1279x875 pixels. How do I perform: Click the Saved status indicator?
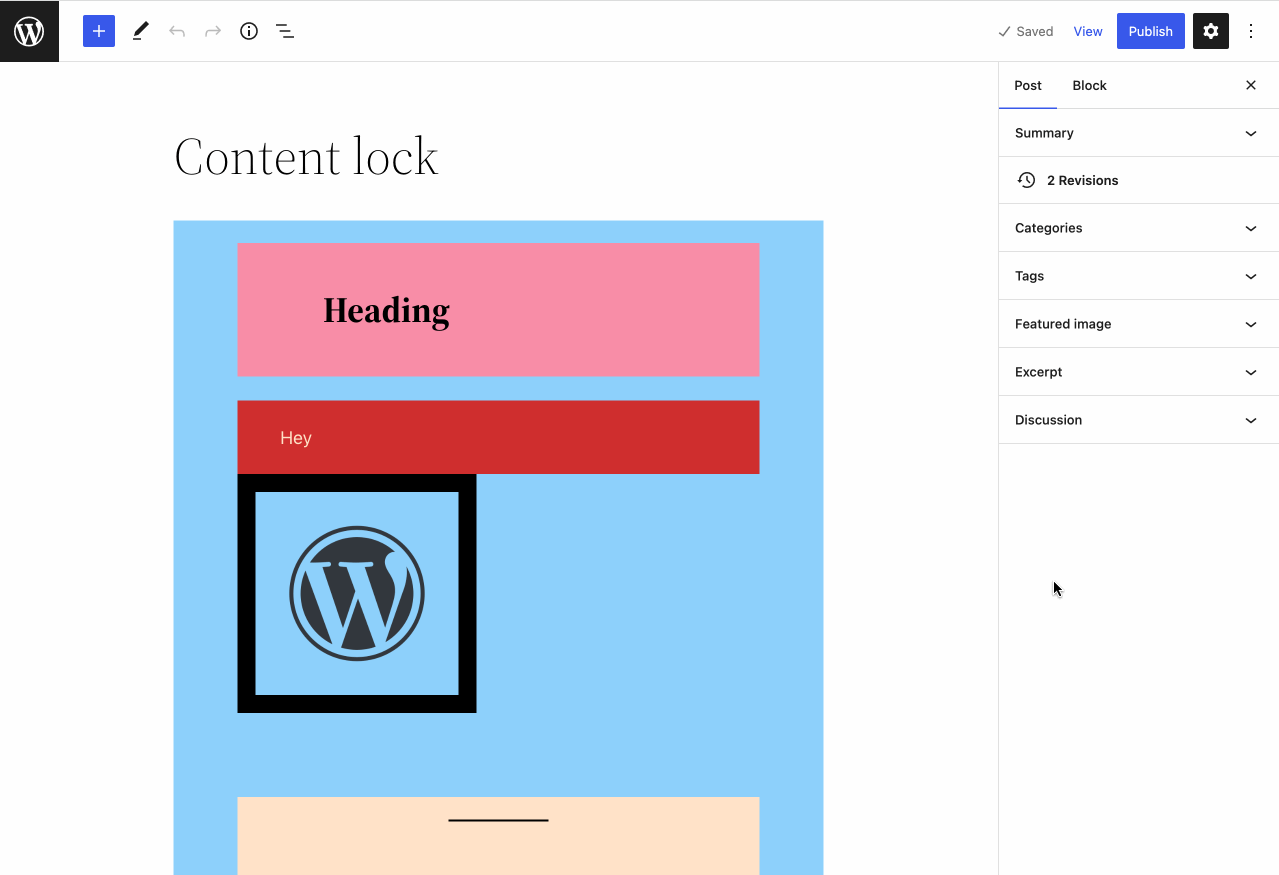[x=1026, y=31]
